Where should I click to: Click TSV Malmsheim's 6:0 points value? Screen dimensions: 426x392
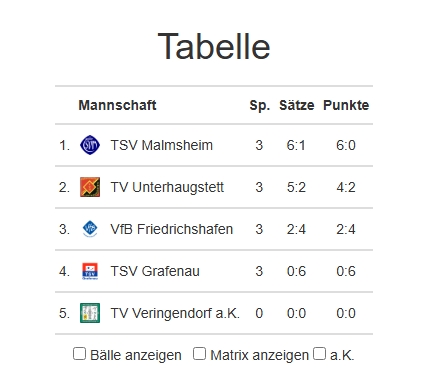coord(346,145)
